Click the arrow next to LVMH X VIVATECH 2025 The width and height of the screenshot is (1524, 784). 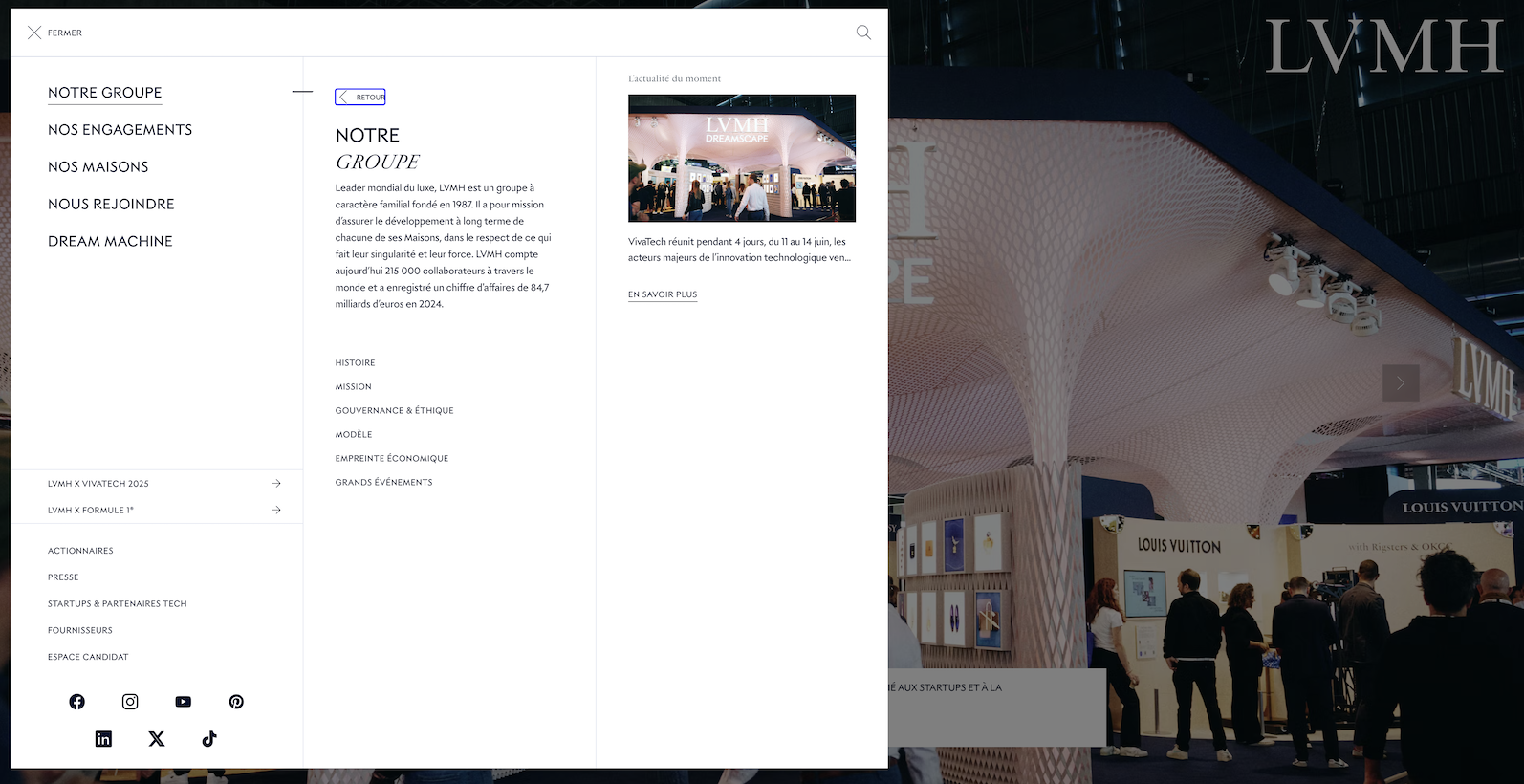(276, 484)
